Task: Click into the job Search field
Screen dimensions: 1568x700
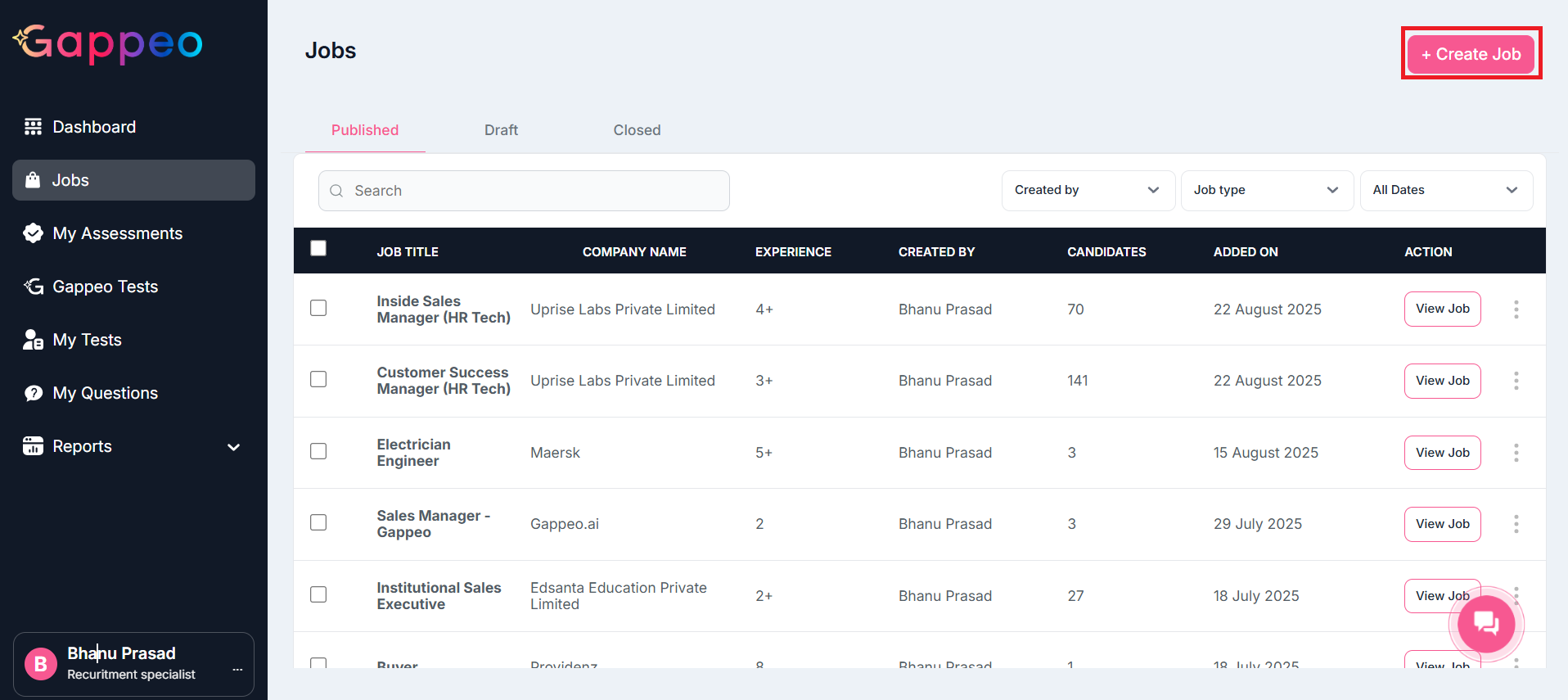Action: point(524,191)
